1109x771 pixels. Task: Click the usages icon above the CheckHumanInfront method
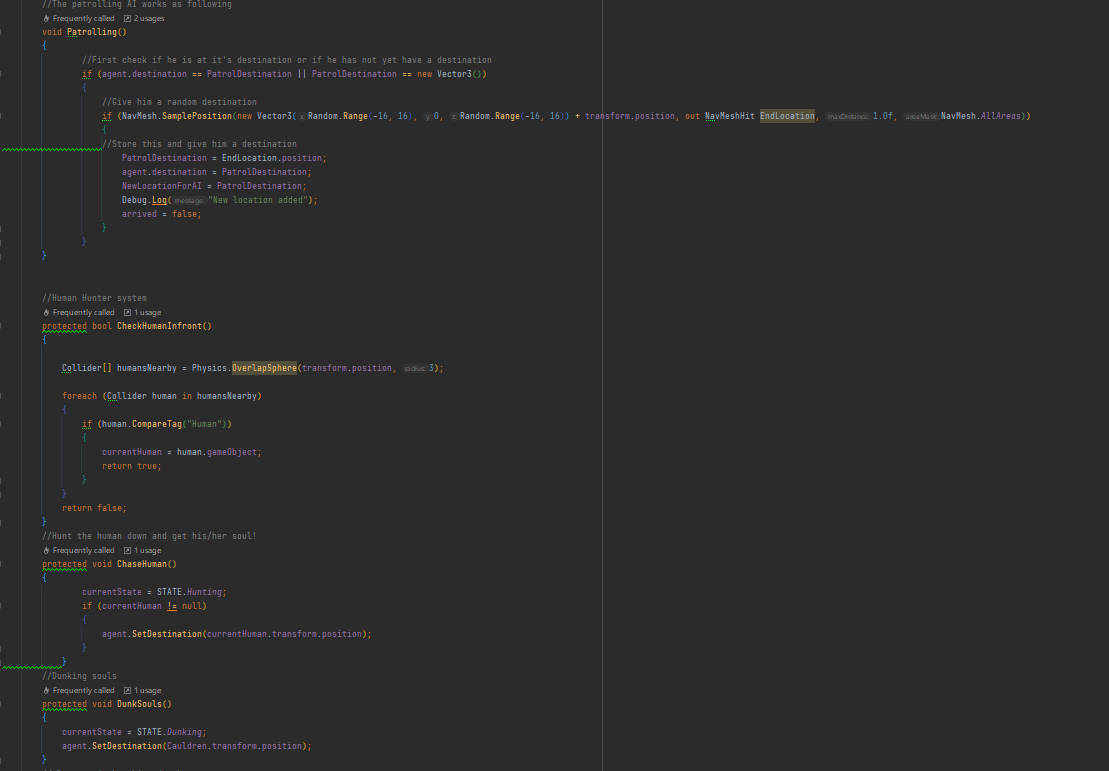(127, 313)
